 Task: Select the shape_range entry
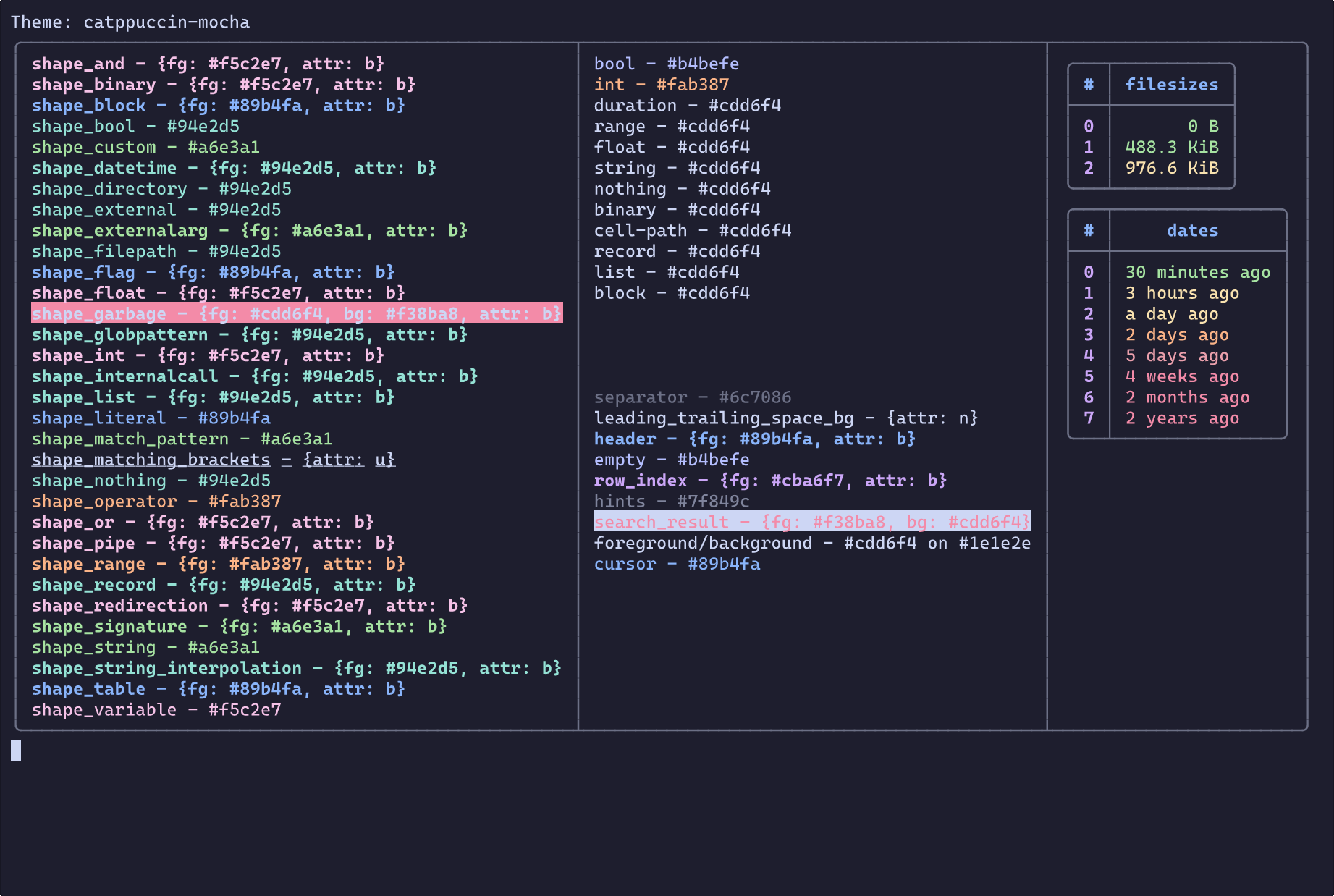coord(219,565)
